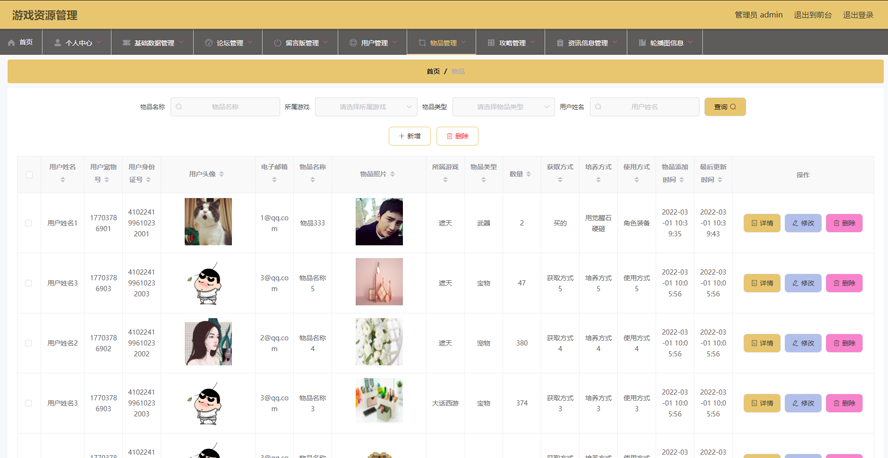
Task: Click the 用户姓名 search input field
Action: (644, 106)
